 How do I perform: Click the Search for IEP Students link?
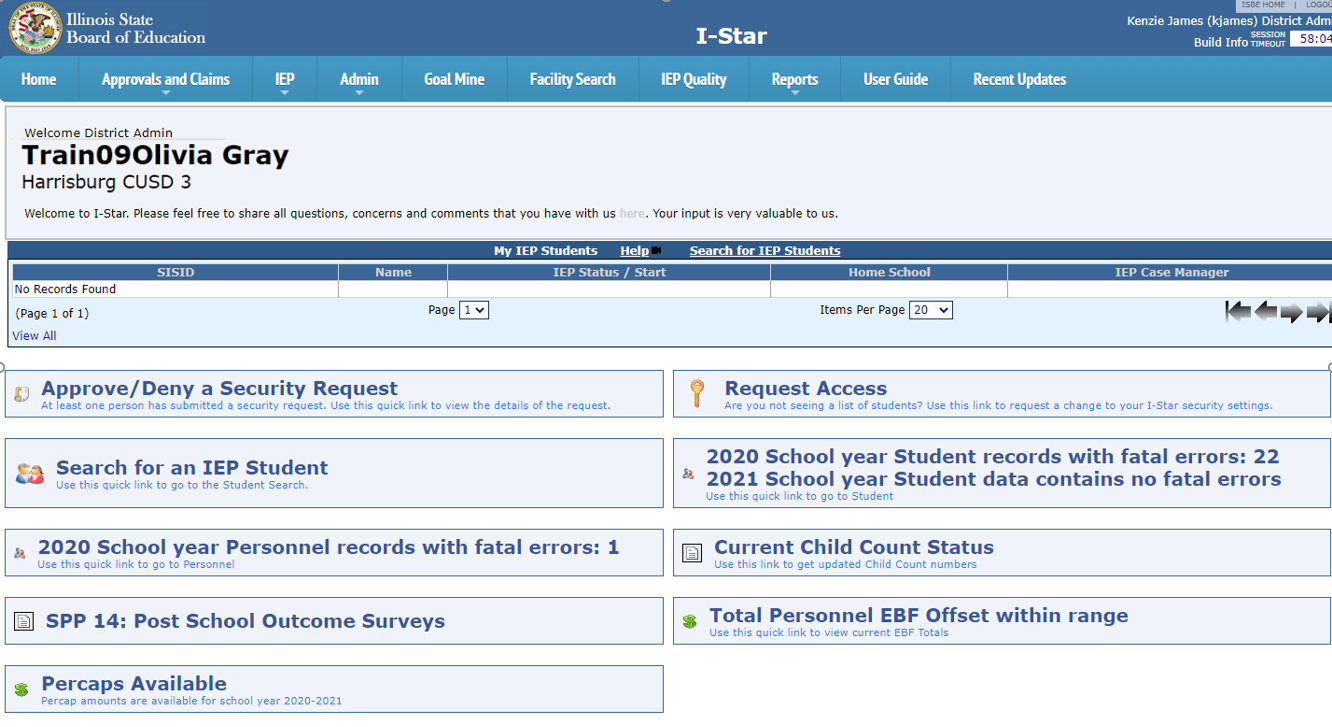(765, 251)
